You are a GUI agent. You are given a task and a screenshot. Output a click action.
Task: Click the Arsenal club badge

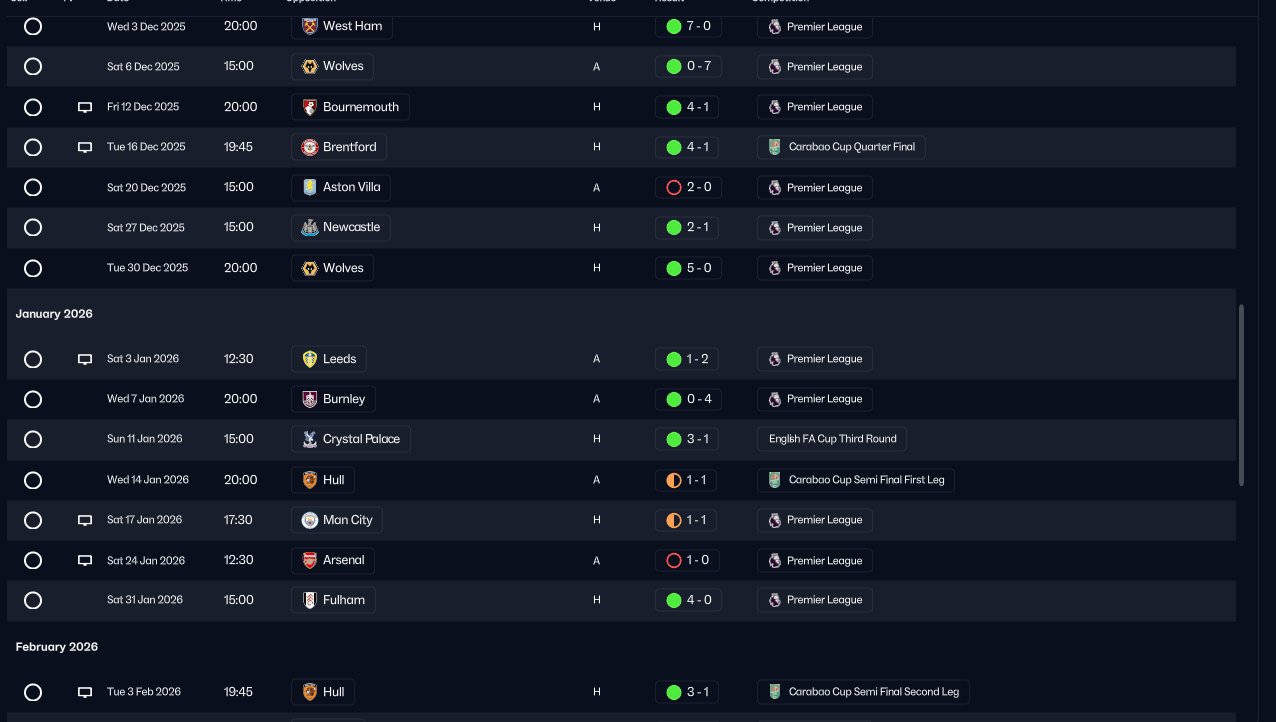[x=310, y=560]
